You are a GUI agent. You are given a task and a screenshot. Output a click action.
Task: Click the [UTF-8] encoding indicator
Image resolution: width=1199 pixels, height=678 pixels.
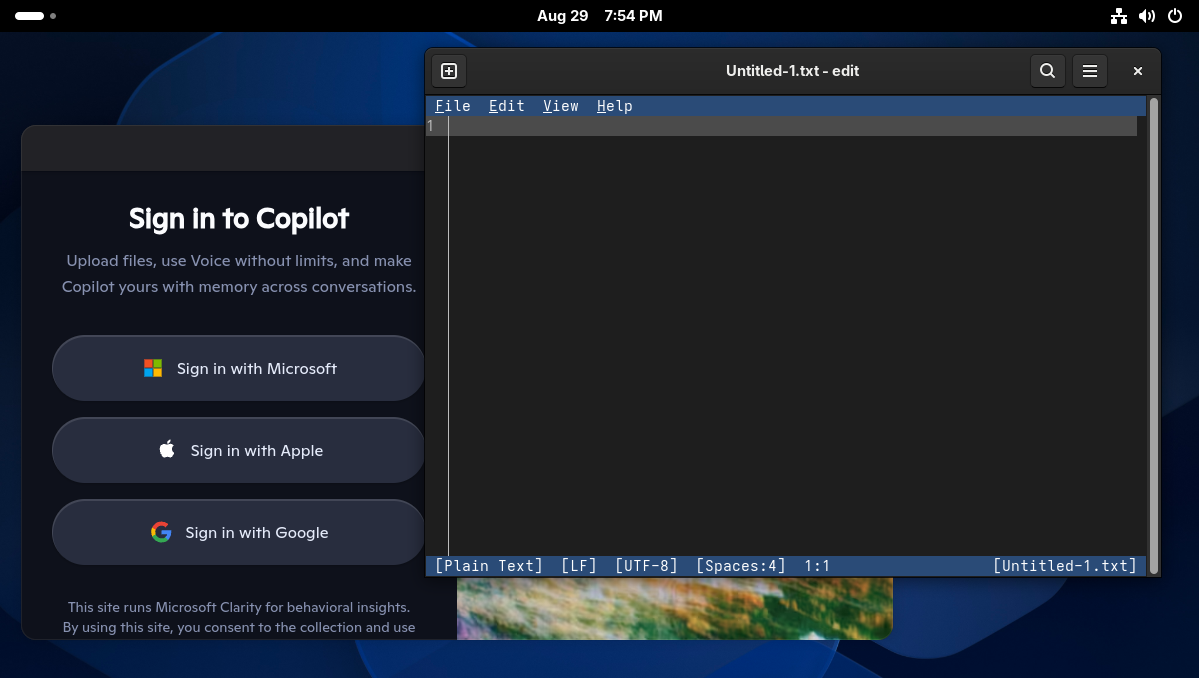[x=646, y=566]
